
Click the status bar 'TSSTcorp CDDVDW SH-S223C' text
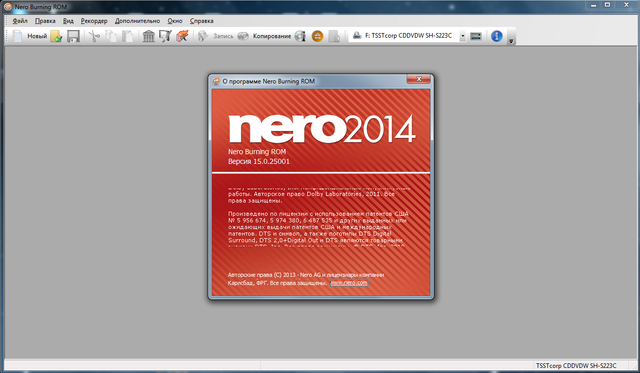[x=576, y=366]
